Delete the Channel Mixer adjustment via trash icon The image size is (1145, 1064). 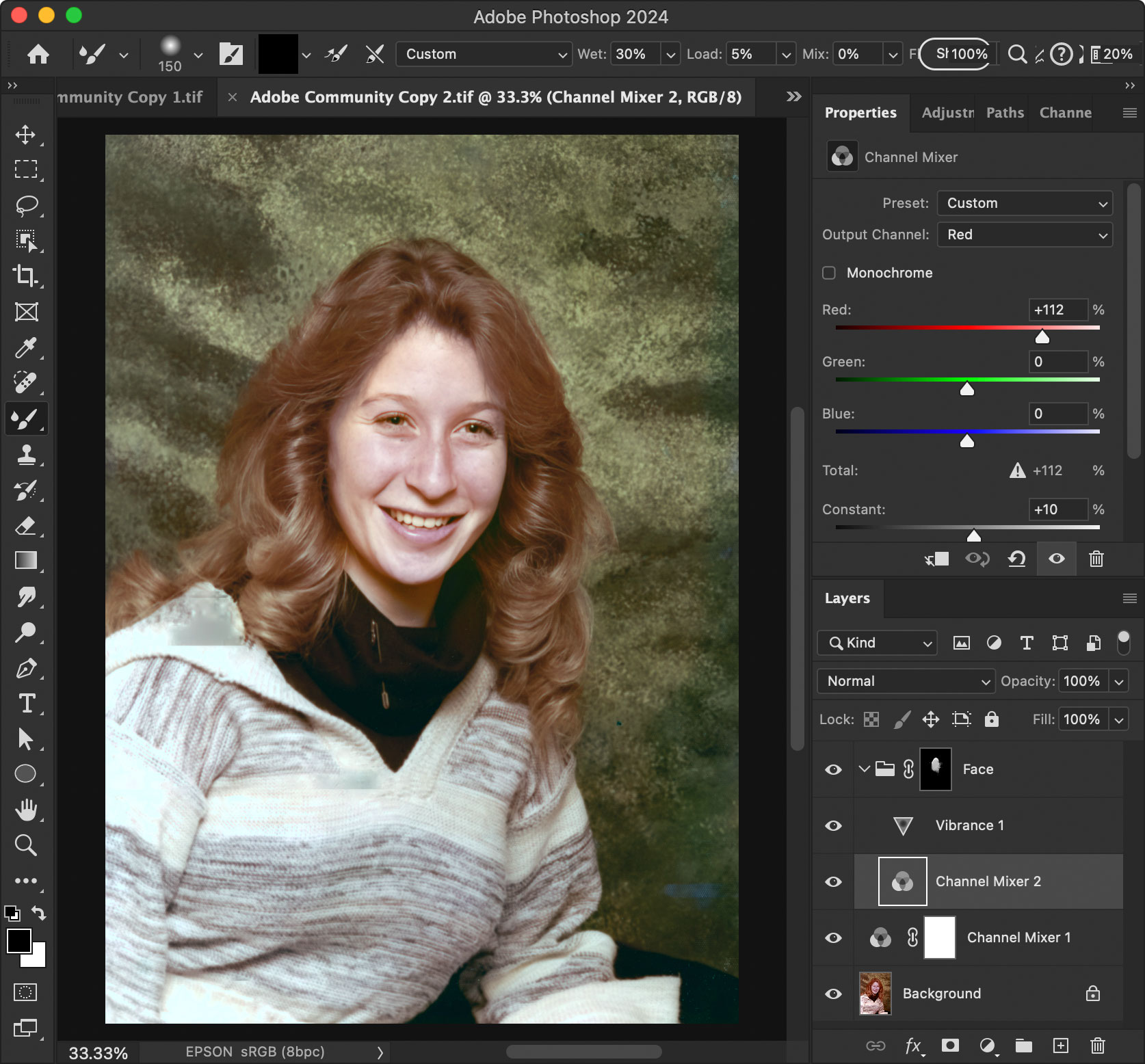click(x=1096, y=559)
